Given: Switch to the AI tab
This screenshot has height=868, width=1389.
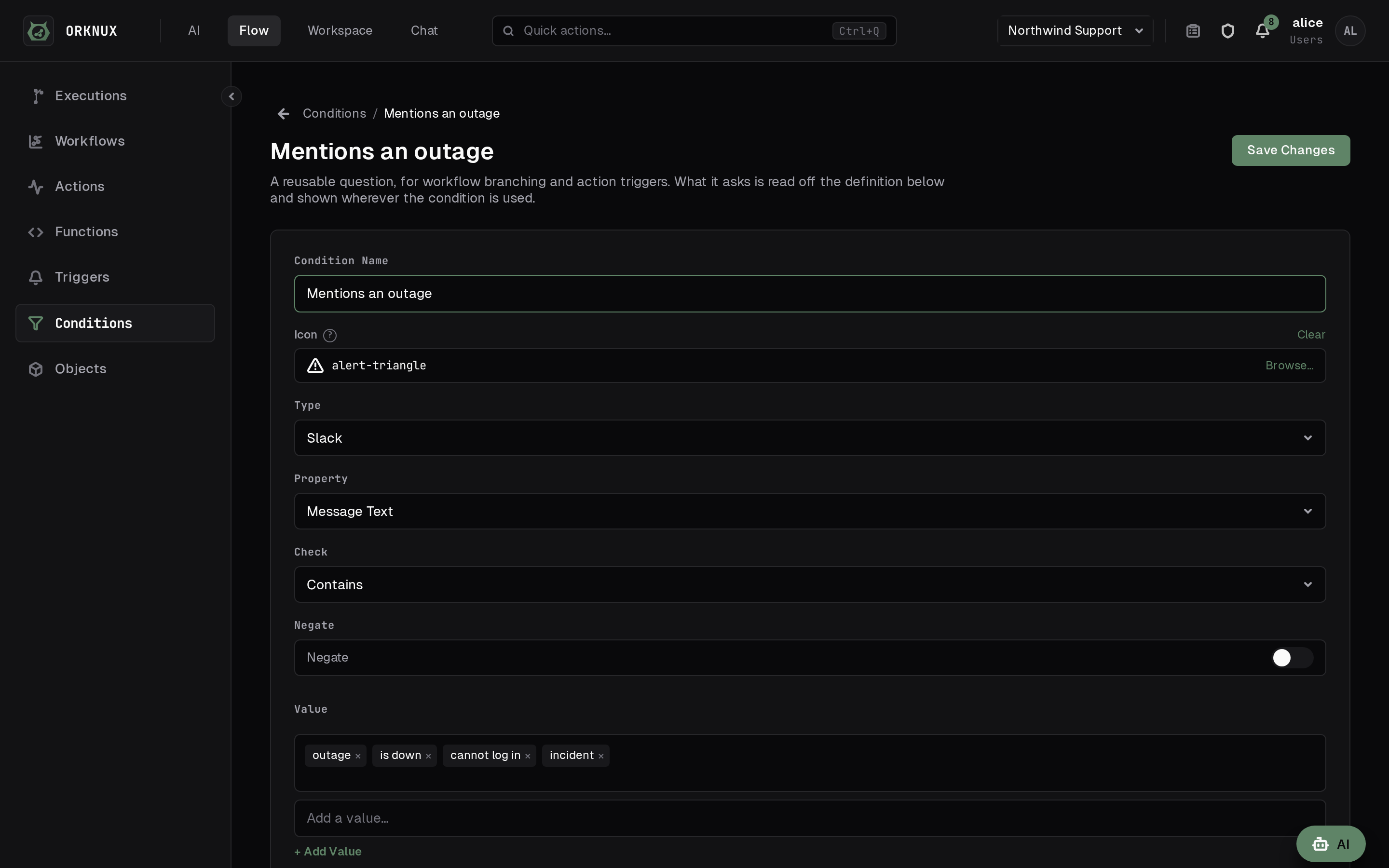Looking at the screenshot, I should (194, 31).
